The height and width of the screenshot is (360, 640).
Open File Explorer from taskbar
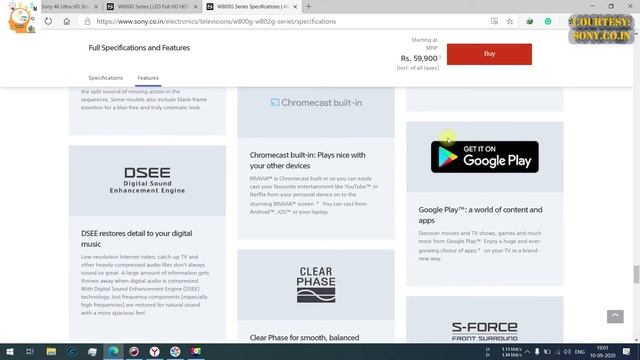click(x=51, y=351)
